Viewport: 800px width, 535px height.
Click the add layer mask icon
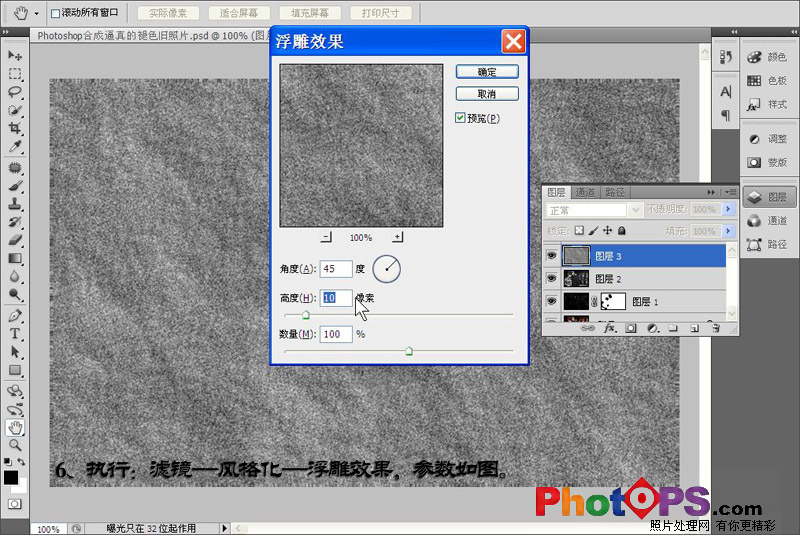click(631, 328)
